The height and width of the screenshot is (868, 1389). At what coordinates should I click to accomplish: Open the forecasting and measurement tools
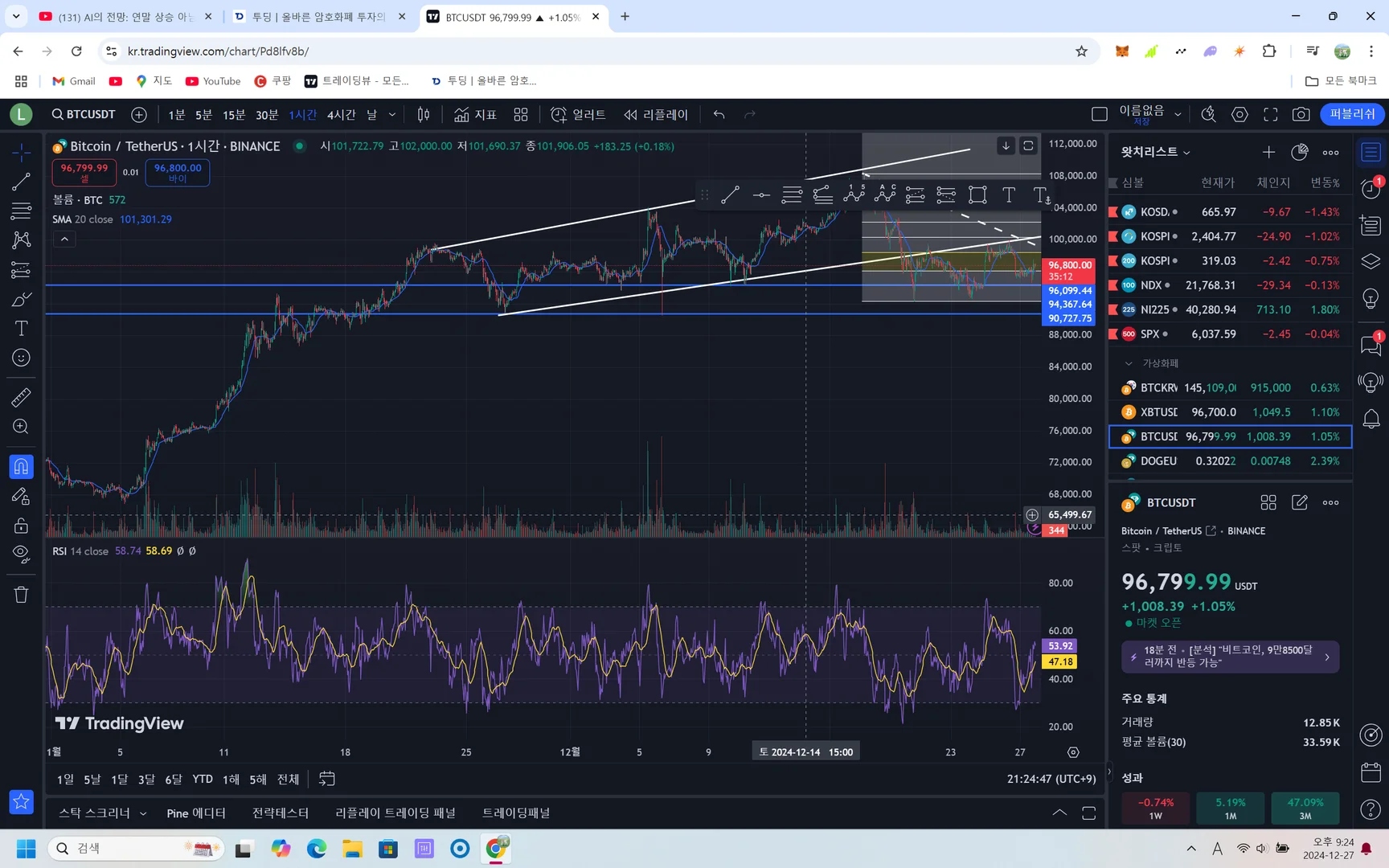[x=21, y=270]
